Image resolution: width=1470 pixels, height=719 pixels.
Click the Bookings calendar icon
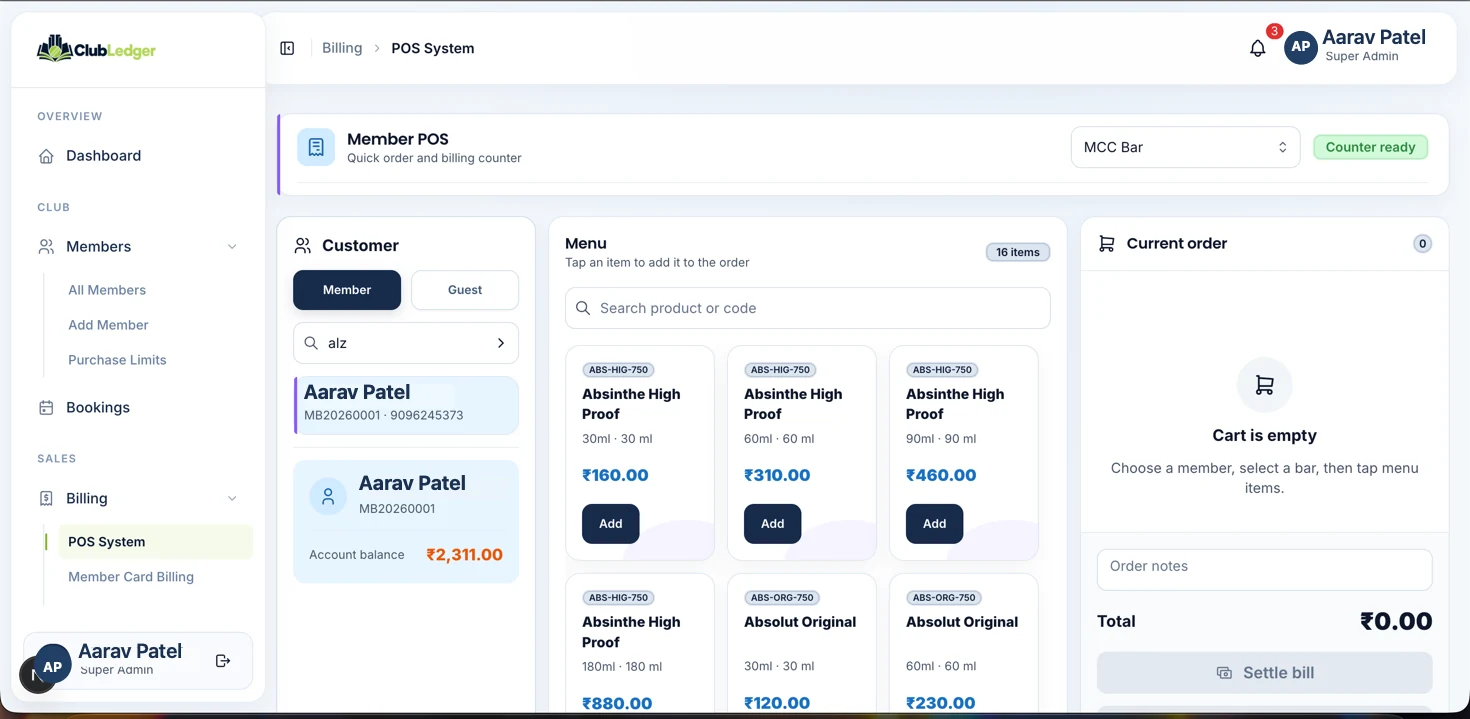point(46,408)
